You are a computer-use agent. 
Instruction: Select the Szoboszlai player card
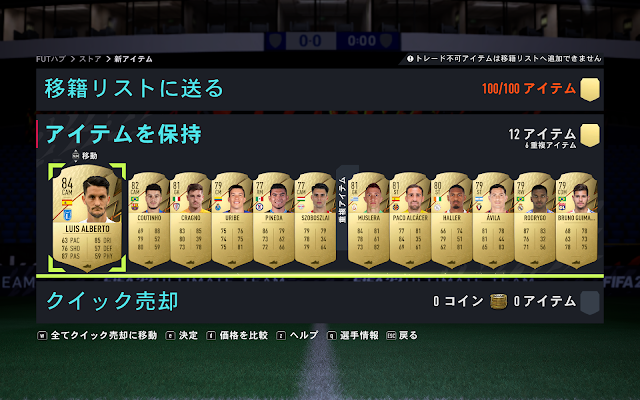pos(315,220)
